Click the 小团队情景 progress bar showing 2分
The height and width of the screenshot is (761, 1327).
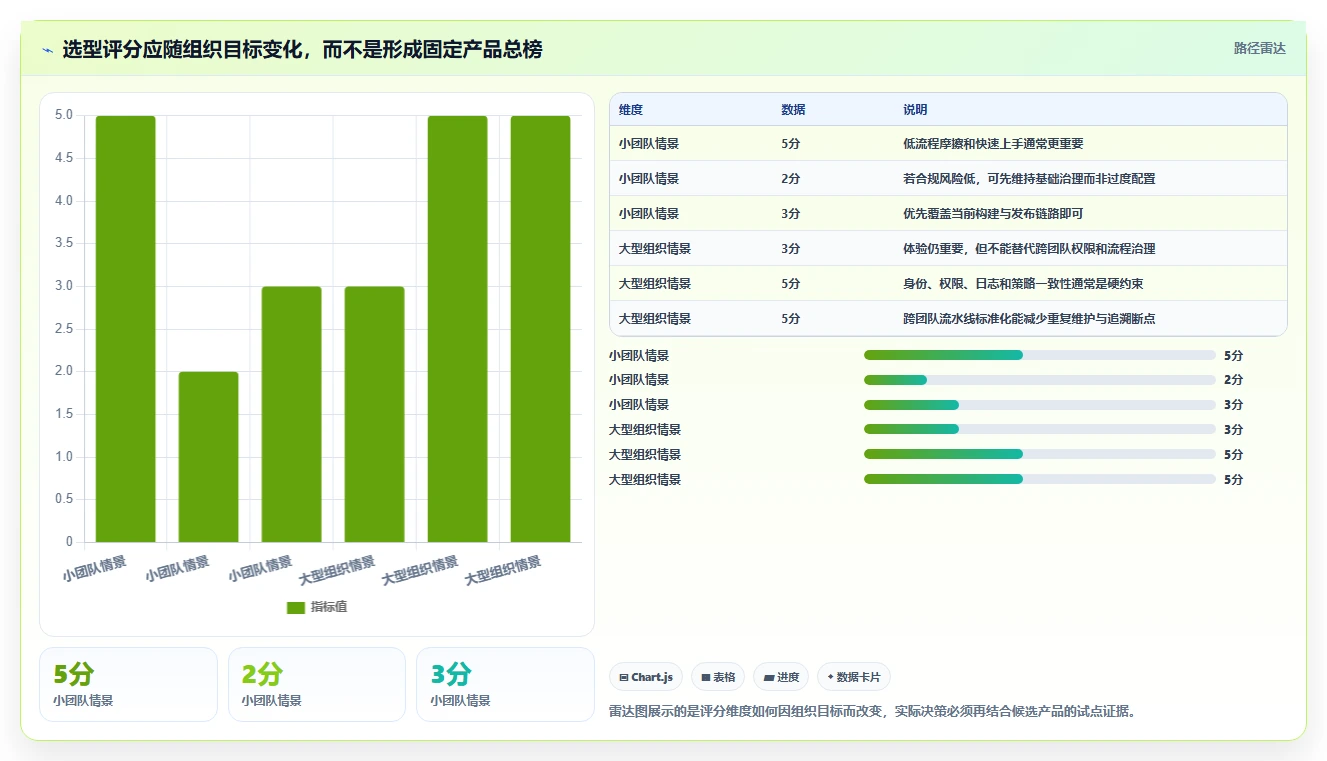pyautogui.click(x=1040, y=380)
